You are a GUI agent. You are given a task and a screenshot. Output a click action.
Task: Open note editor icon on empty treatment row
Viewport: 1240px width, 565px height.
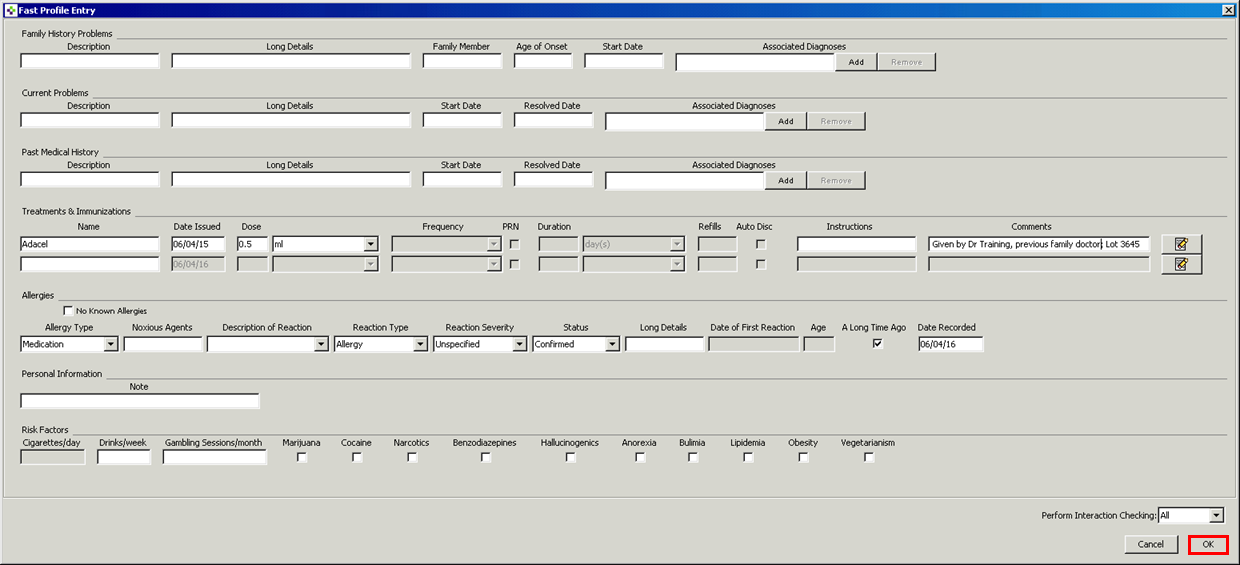(1181, 264)
